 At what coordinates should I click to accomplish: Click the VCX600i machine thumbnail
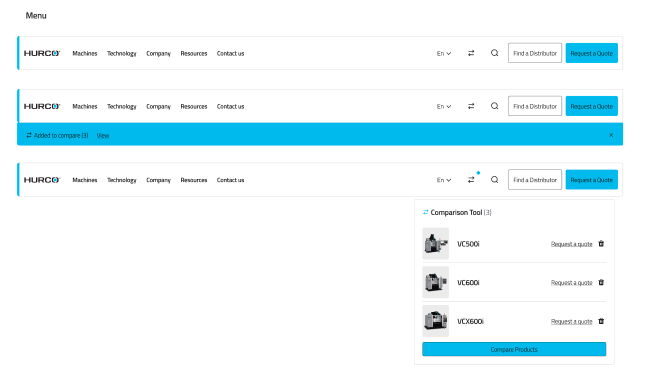coord(435,321)
